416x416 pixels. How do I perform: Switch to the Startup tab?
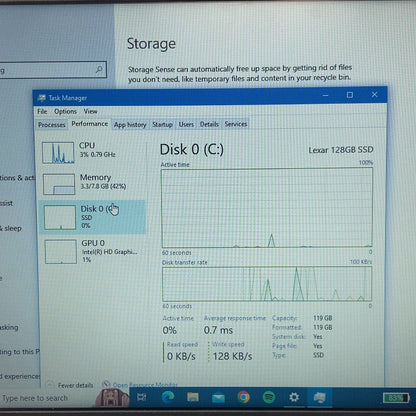click(162, 124)
